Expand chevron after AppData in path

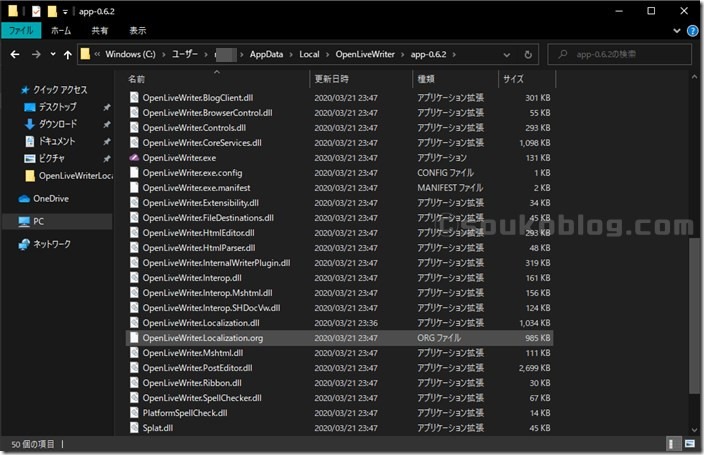coord(290,55)
